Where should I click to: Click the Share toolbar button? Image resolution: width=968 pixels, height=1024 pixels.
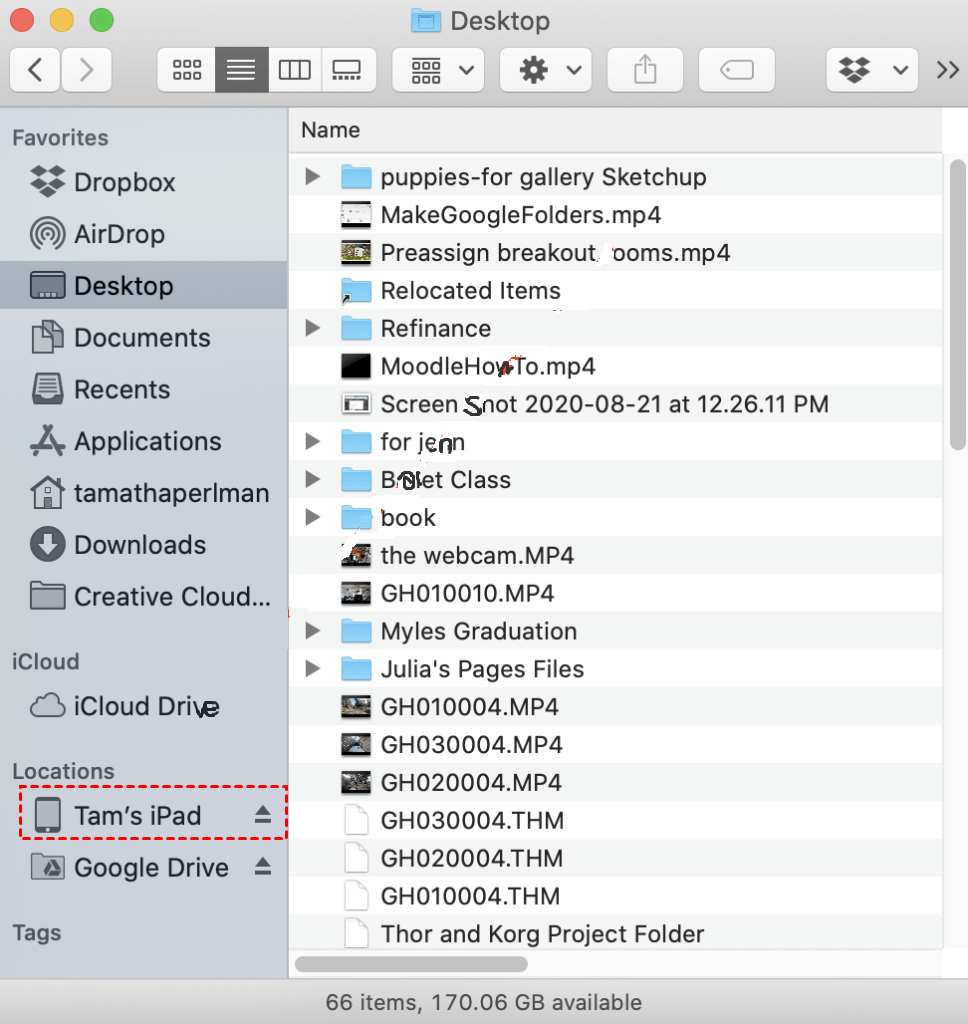(x=645, y=70)
